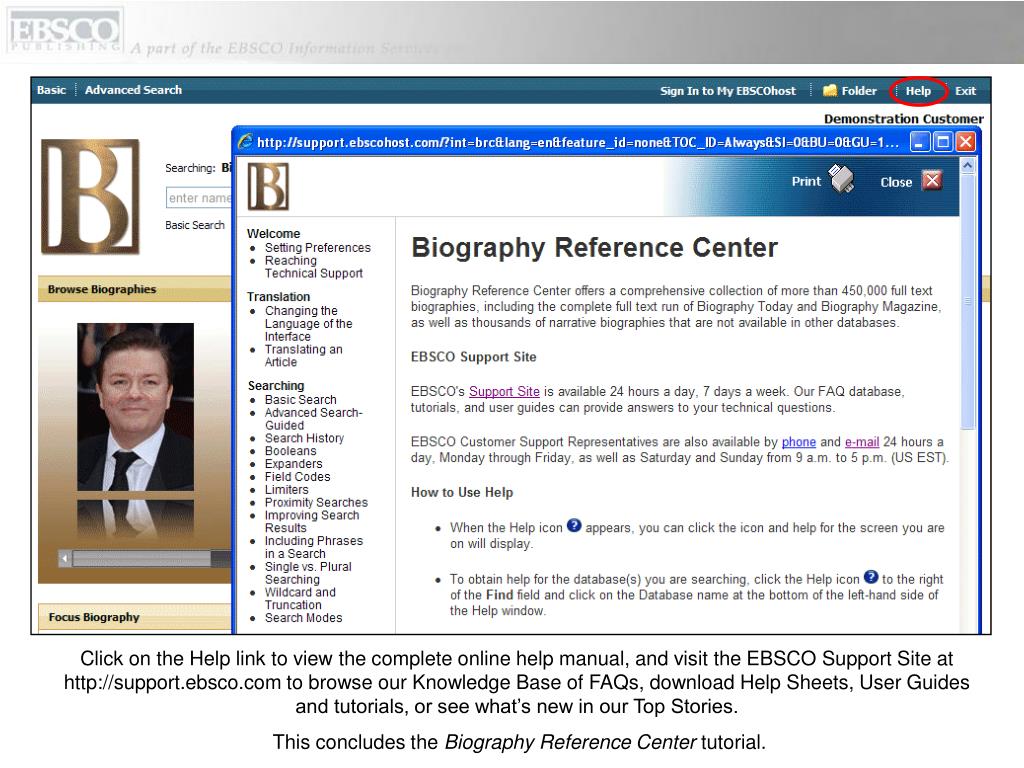Viewport: 1024px width, 768px height.
Task: Click the Demonstration Customer text
Action: point(903,119)
